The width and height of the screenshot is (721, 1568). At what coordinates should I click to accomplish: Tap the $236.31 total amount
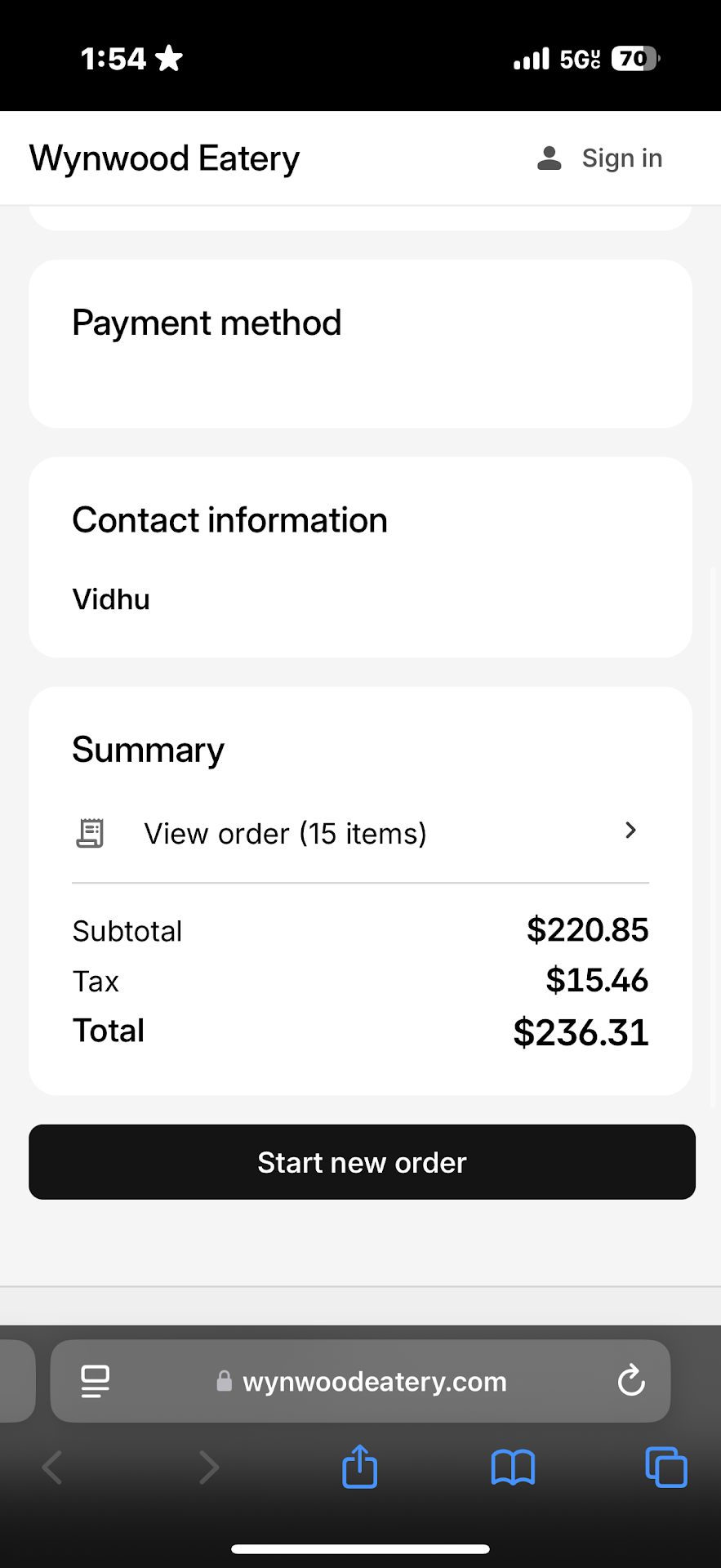coord(581,1032)
